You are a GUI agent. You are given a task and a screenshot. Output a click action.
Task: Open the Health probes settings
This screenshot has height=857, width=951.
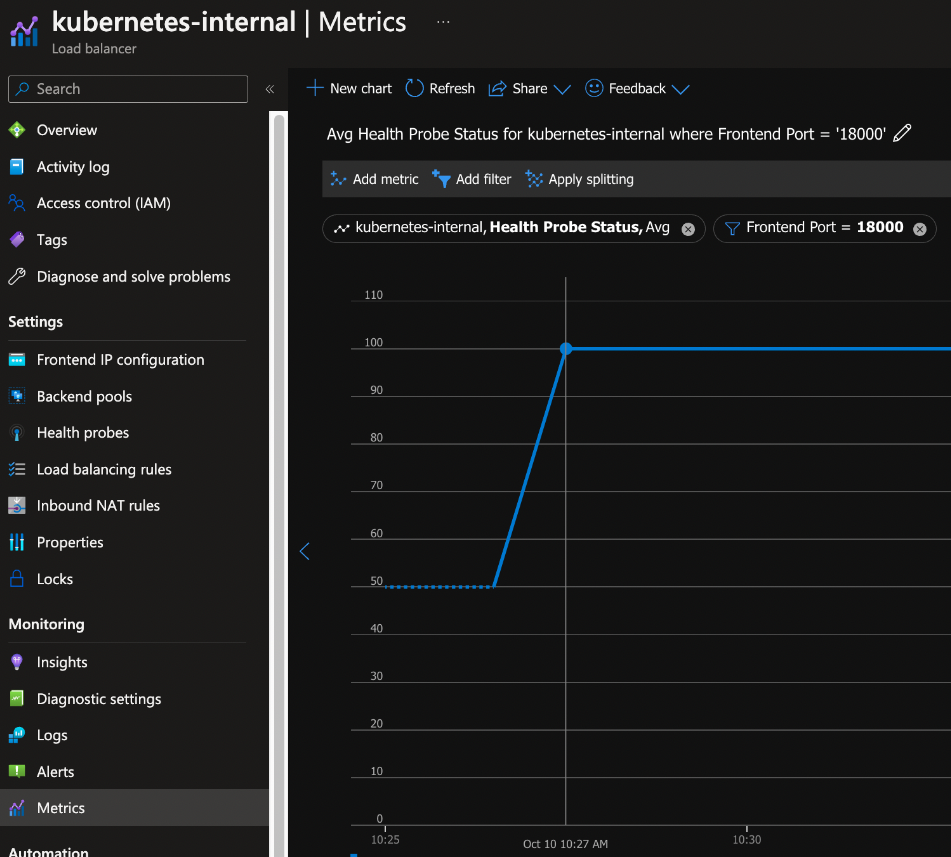click(81, 433)
